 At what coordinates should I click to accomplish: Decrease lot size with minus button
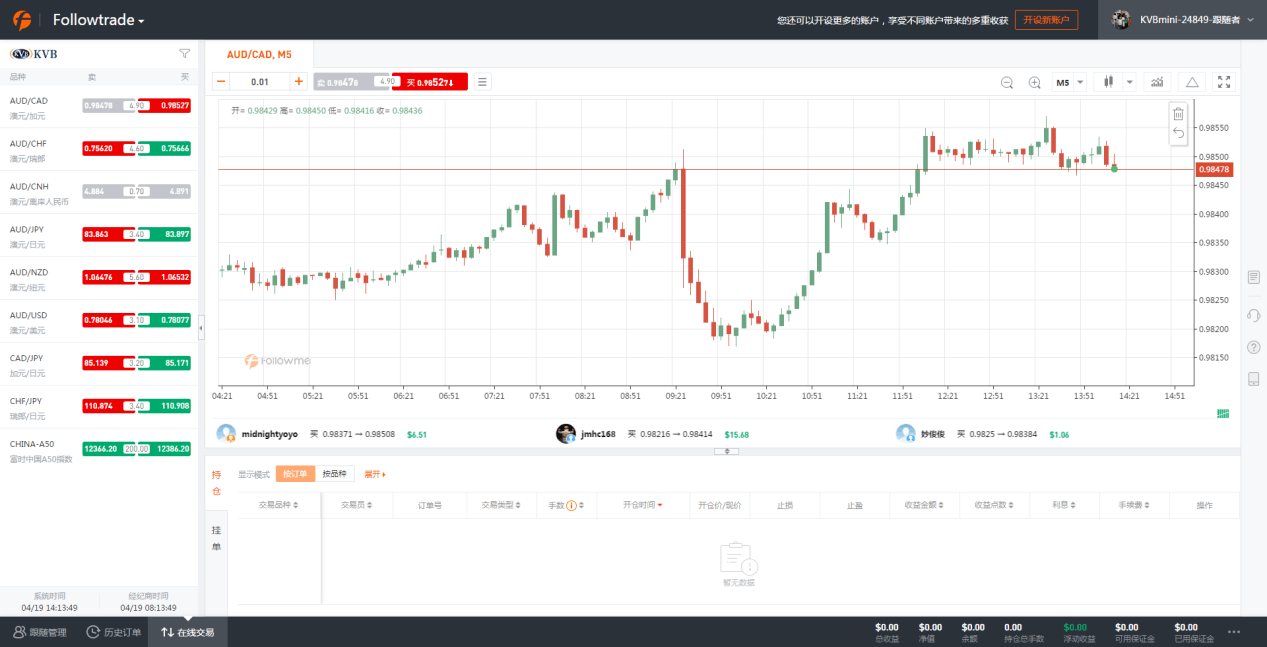221,82
